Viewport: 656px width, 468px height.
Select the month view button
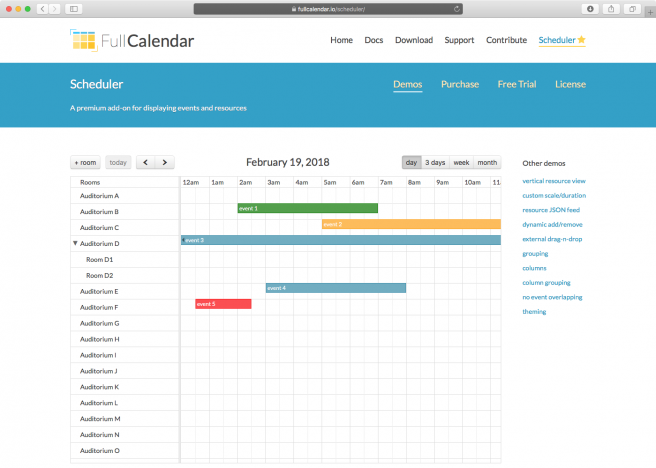coord(487,162)
